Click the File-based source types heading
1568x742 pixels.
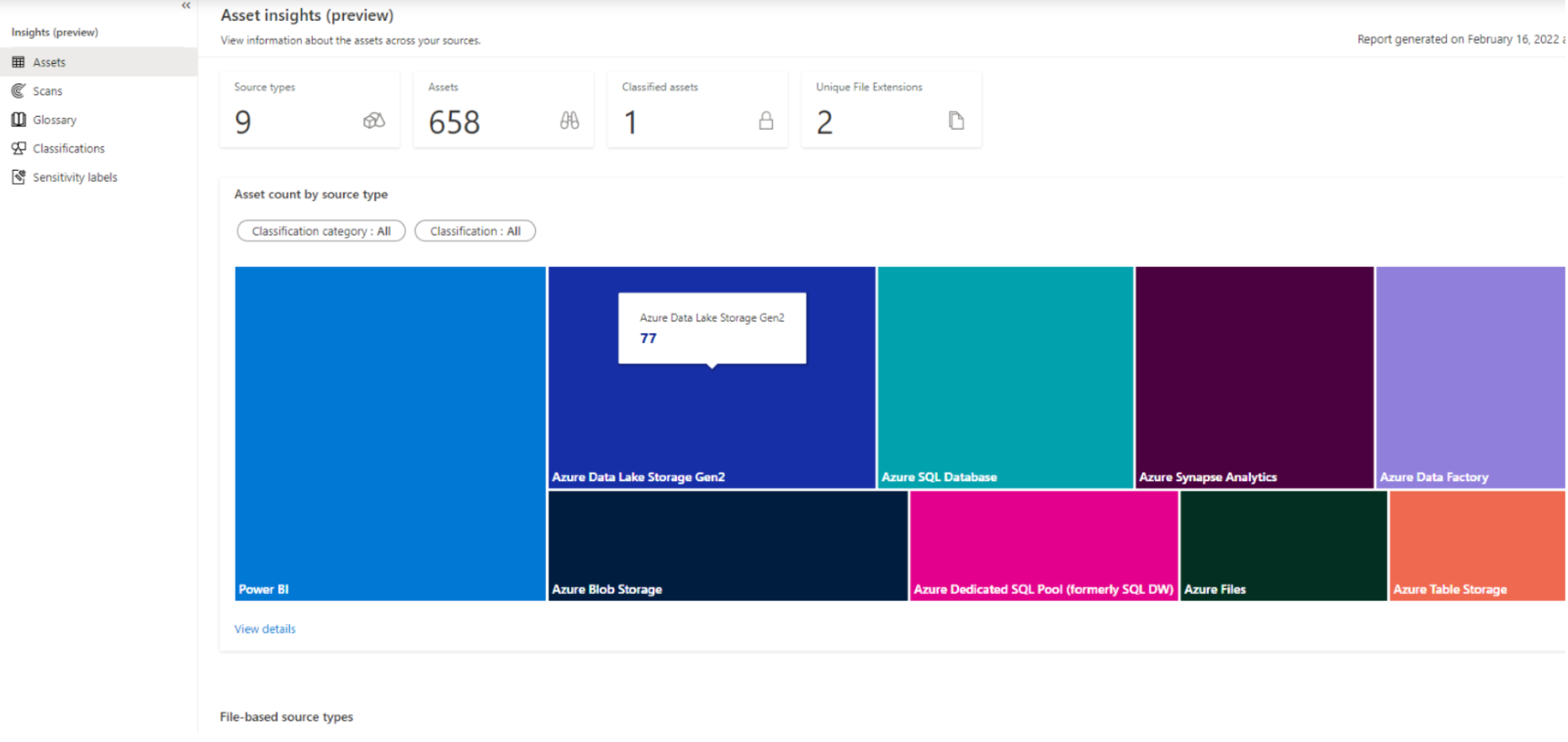point(287,717)
